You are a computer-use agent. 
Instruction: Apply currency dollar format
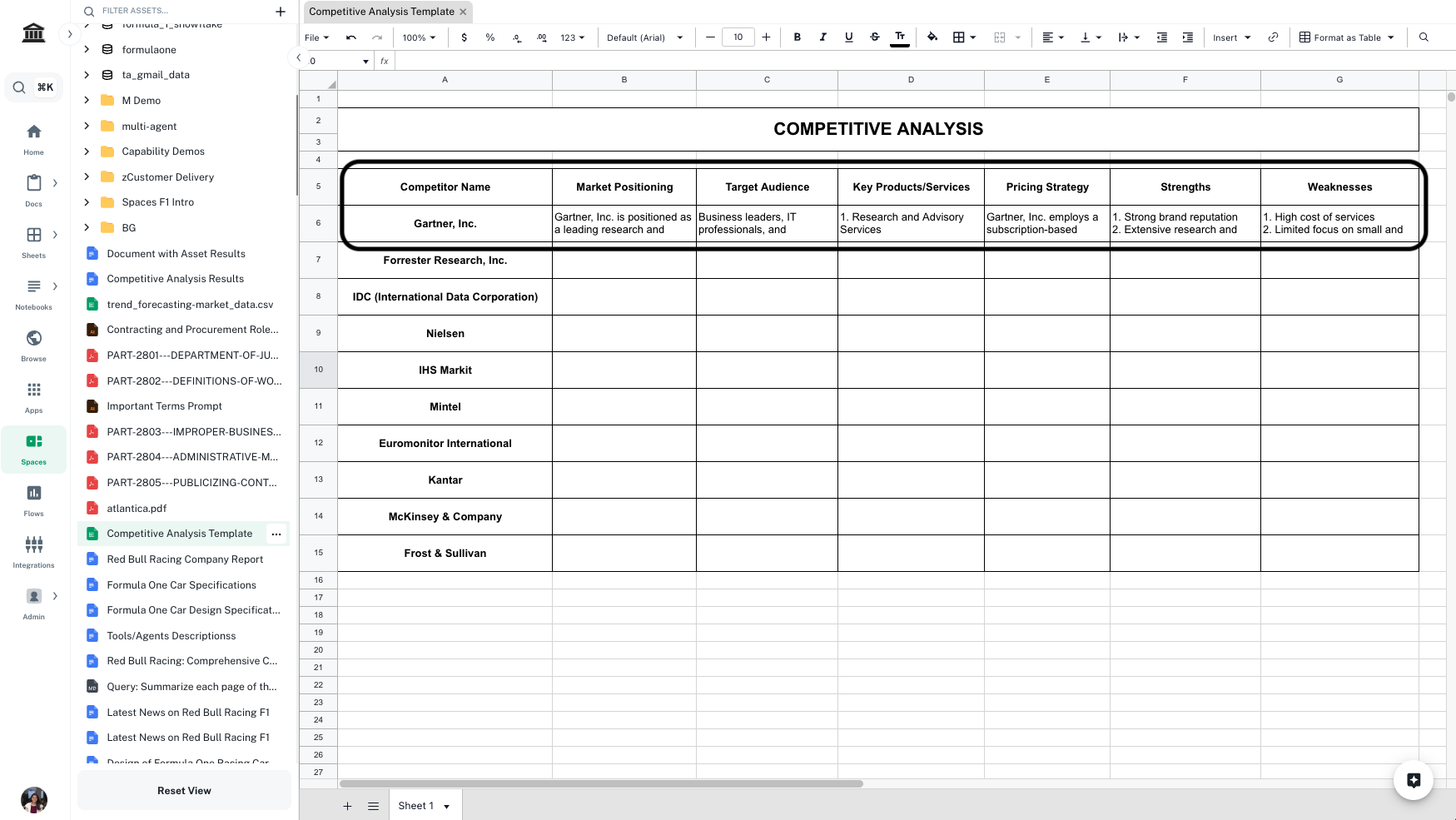pyautogui.click(x=464, y=37)
